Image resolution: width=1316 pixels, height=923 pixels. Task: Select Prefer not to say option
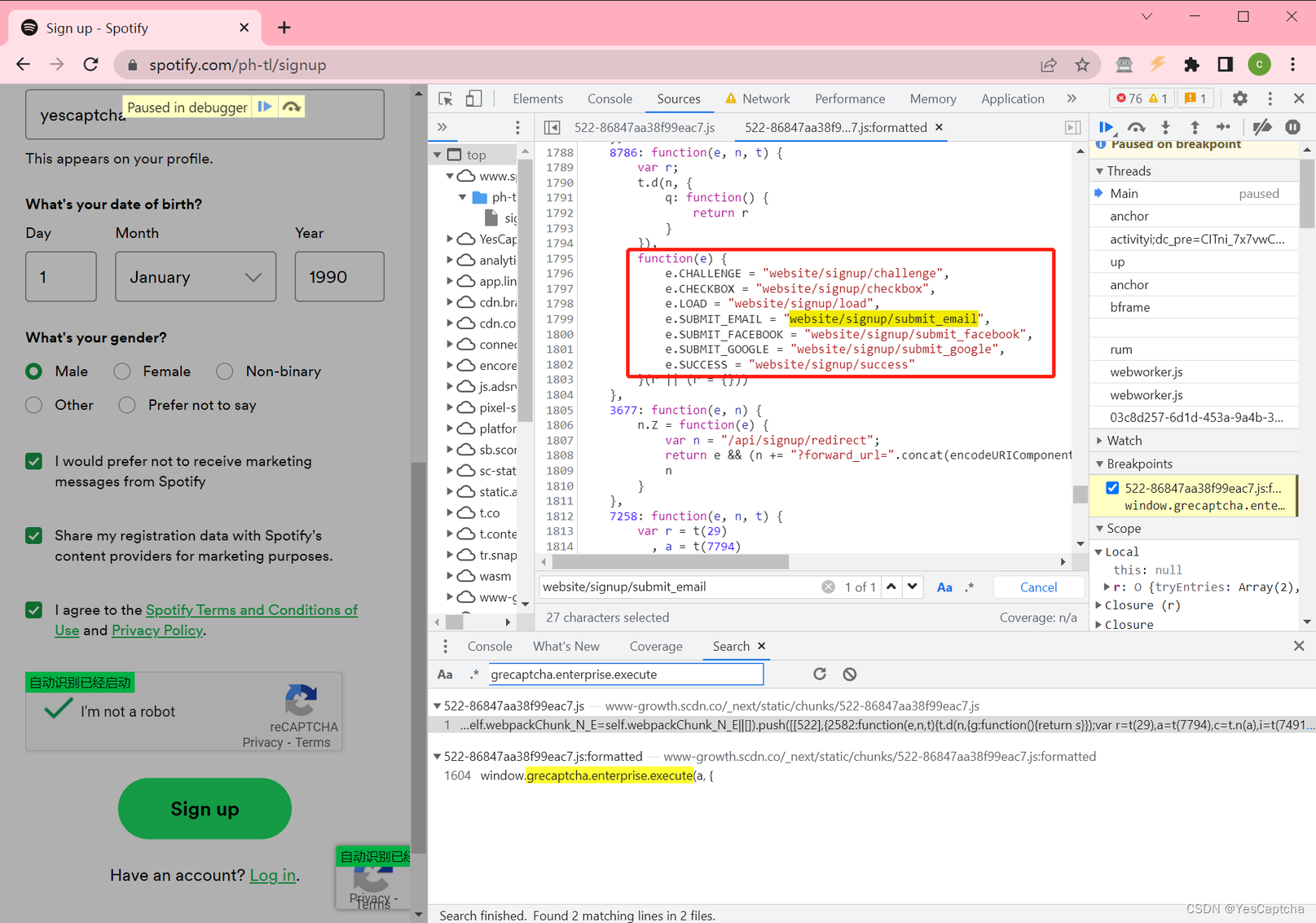tap(127, 405)
